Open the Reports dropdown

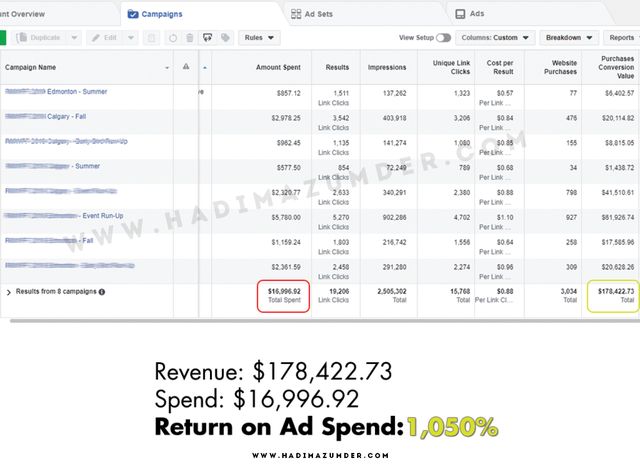[622, 38]
